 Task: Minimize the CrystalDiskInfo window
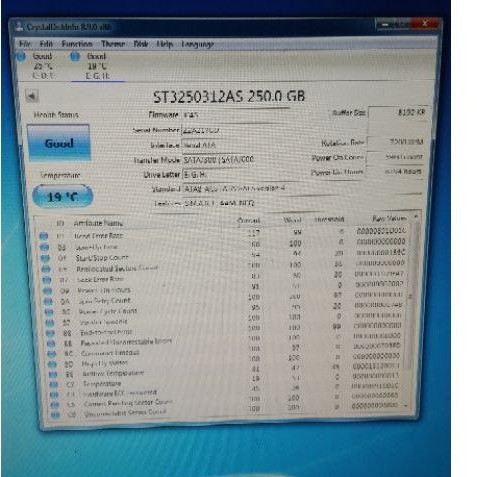(385, 24)
